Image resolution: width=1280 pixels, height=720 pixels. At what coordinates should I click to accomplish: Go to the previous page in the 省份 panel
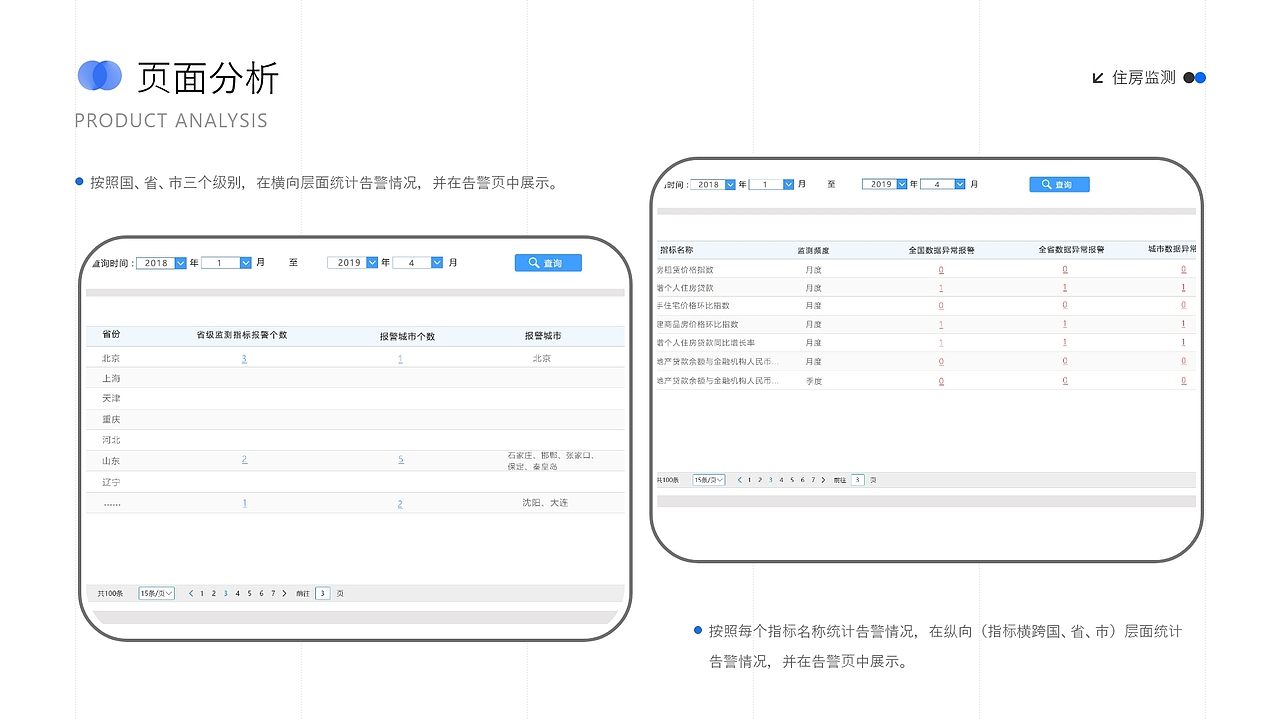pyautogui.click(x=191, y=593)
